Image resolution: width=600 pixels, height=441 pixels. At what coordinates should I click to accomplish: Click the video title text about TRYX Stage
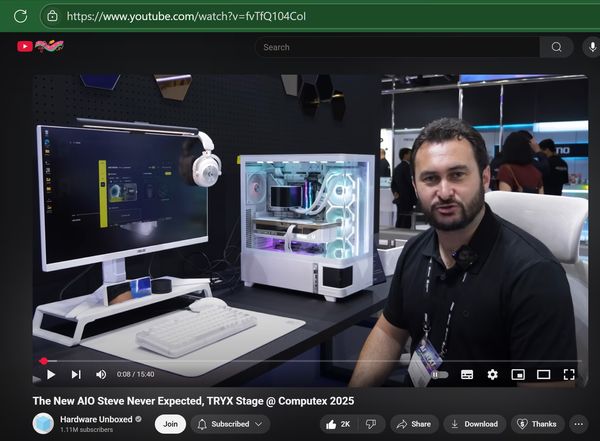coord(193,401)
